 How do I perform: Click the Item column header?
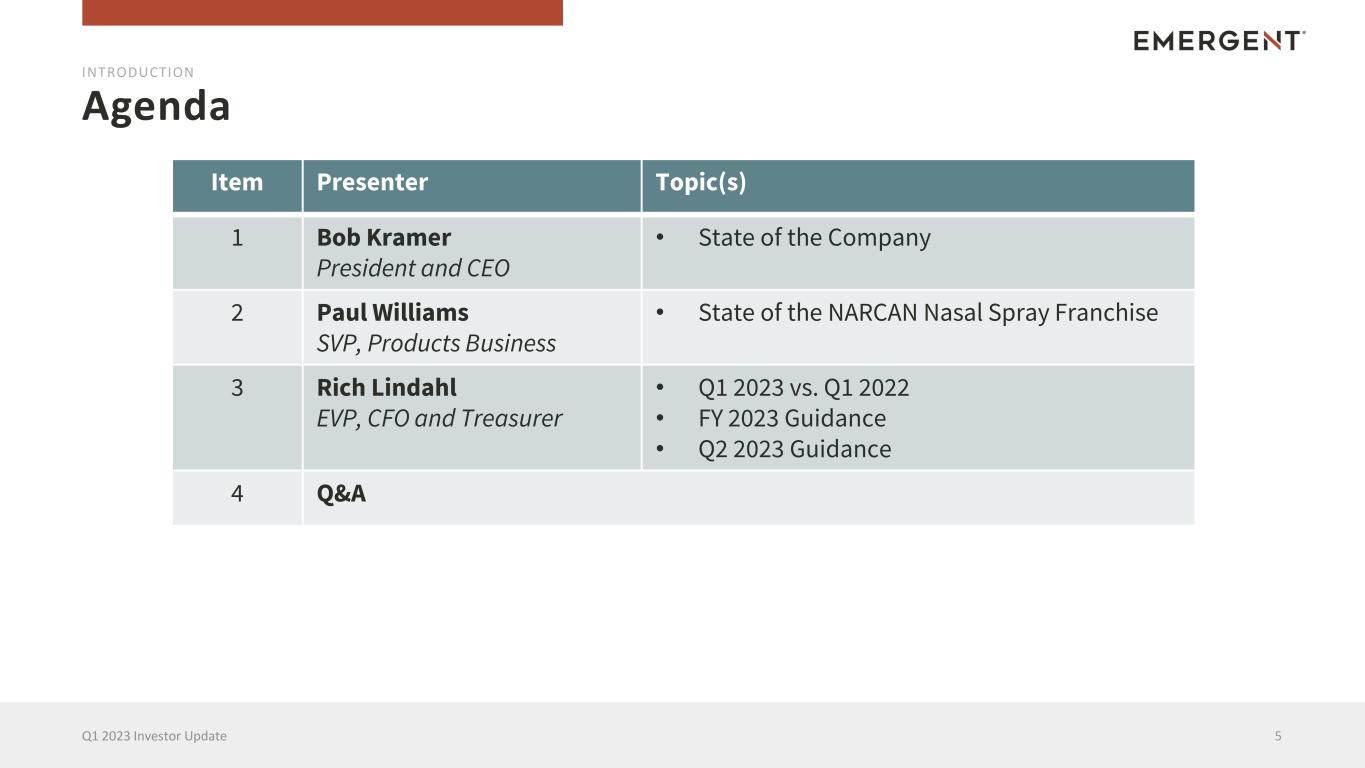pos(237,183)
